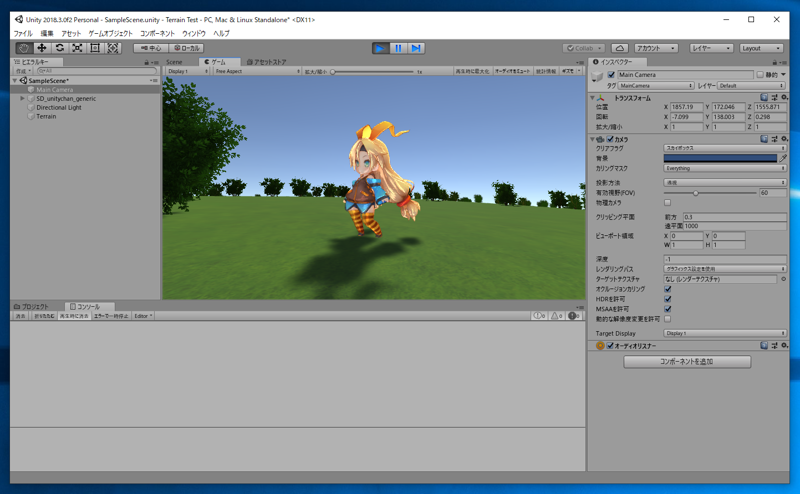Click the Hierarchy panel lock icon
Screen dimensions: 800x494
coord(146,62)
